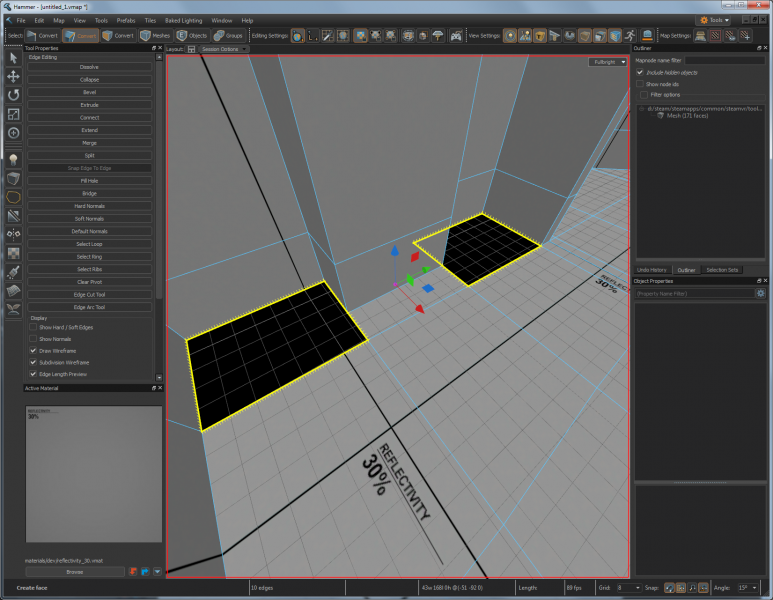Screen dimensions: 773x600
Task: Select the Groups selection mode
Action: (228, 35)
